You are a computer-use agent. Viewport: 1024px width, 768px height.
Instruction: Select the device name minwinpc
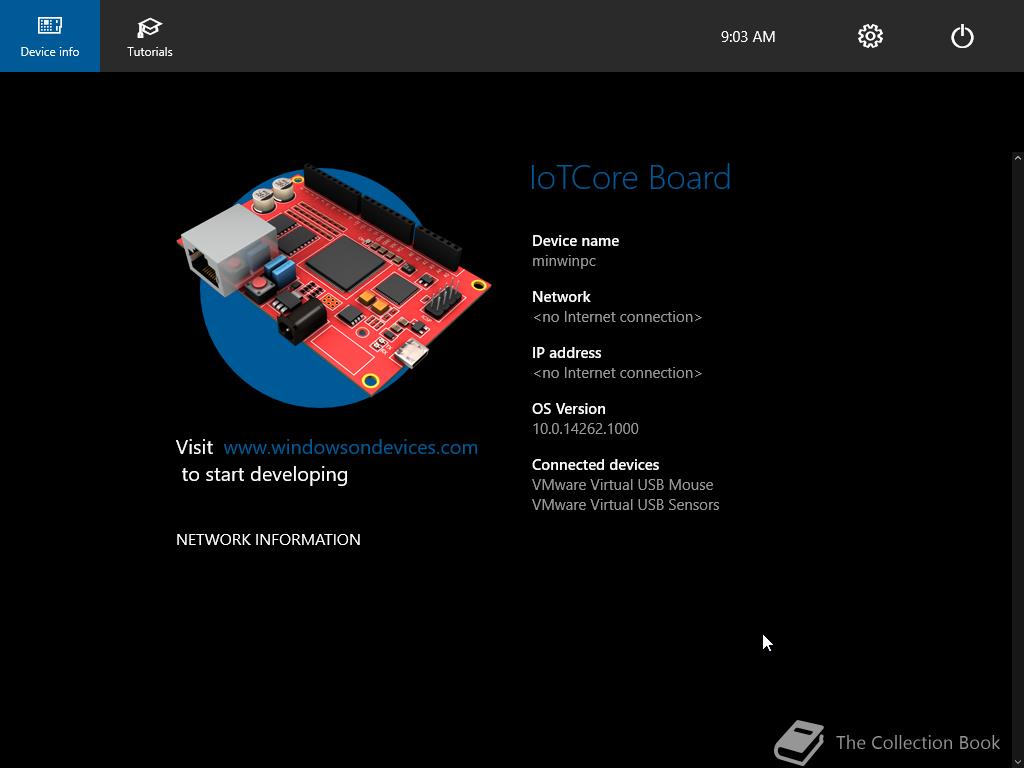pos(564,261)
